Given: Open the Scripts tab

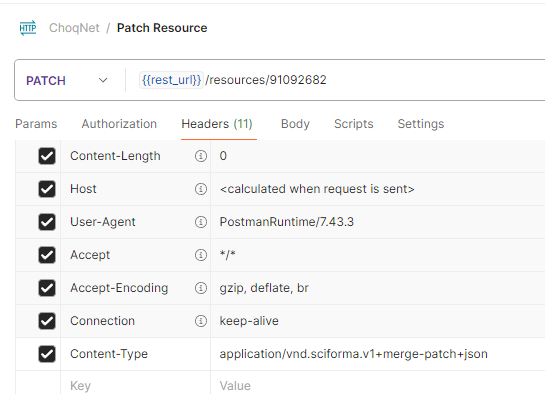Looking at the screenshot, I should [353, 124].
